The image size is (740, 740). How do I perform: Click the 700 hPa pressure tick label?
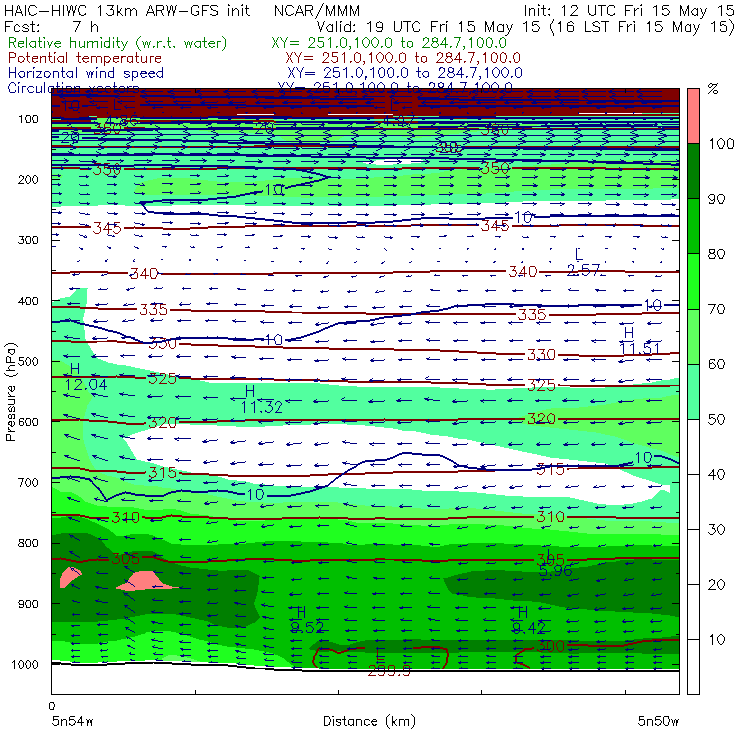pyautogui.click(x=28, y=482)
